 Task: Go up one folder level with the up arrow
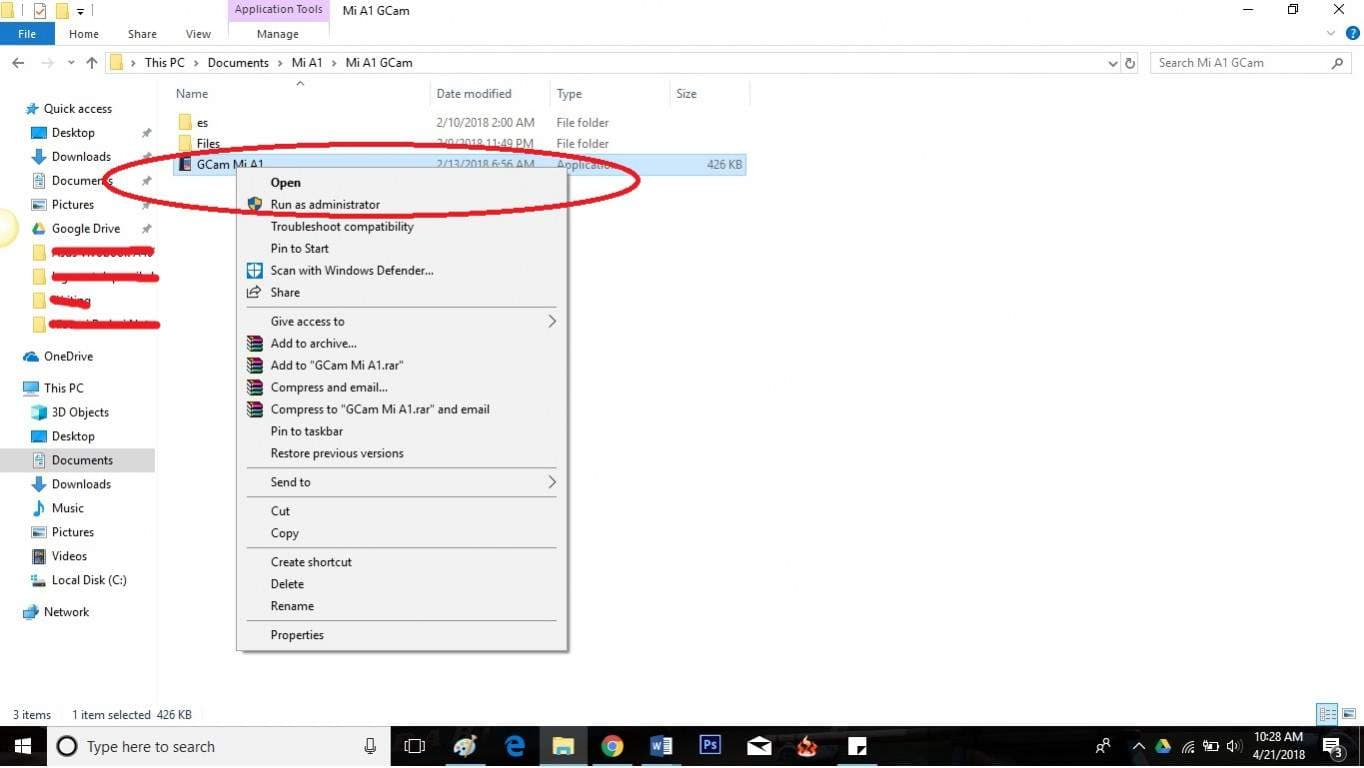pyautogui.click(x=92, y=63)
